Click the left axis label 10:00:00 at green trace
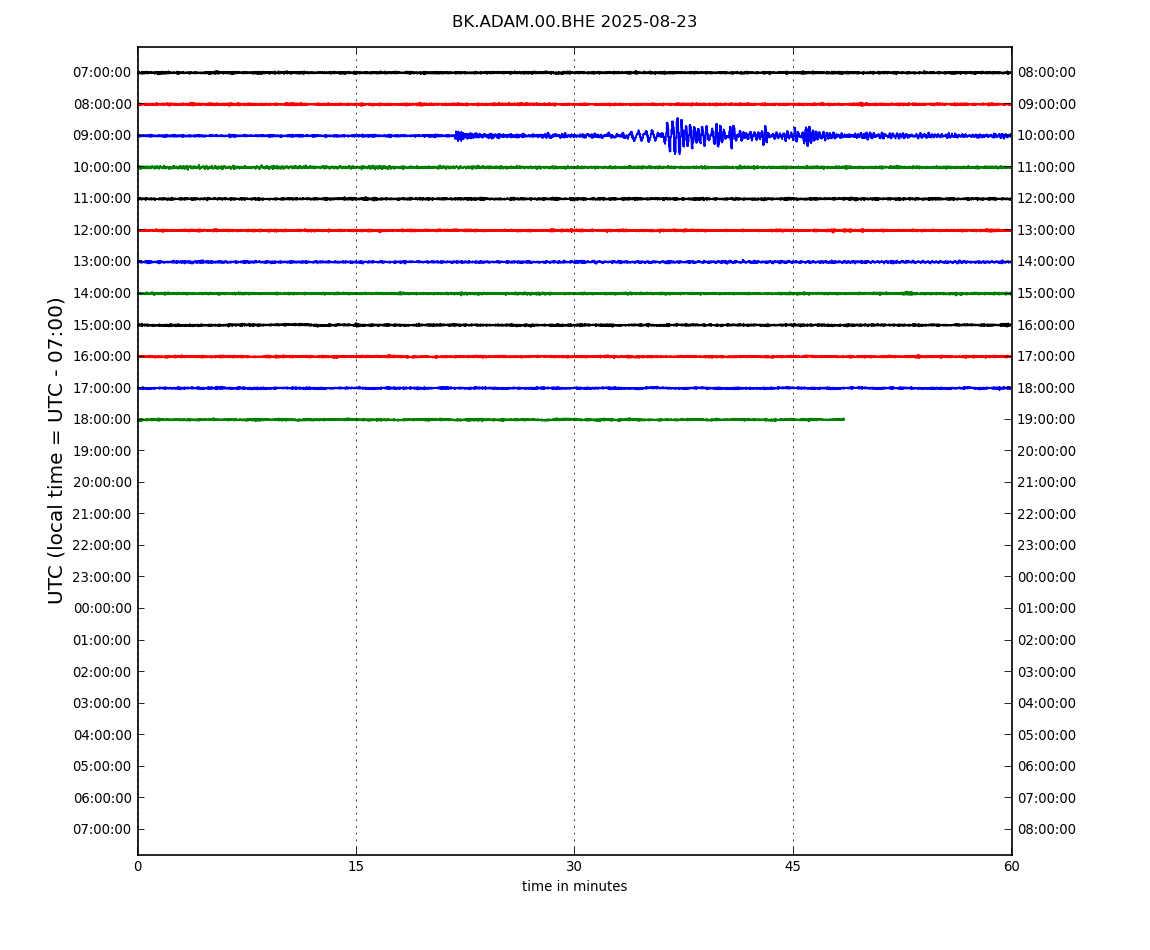Image resolution: width=1150 pixels, height=950 pixels. [x=102, y=167]
